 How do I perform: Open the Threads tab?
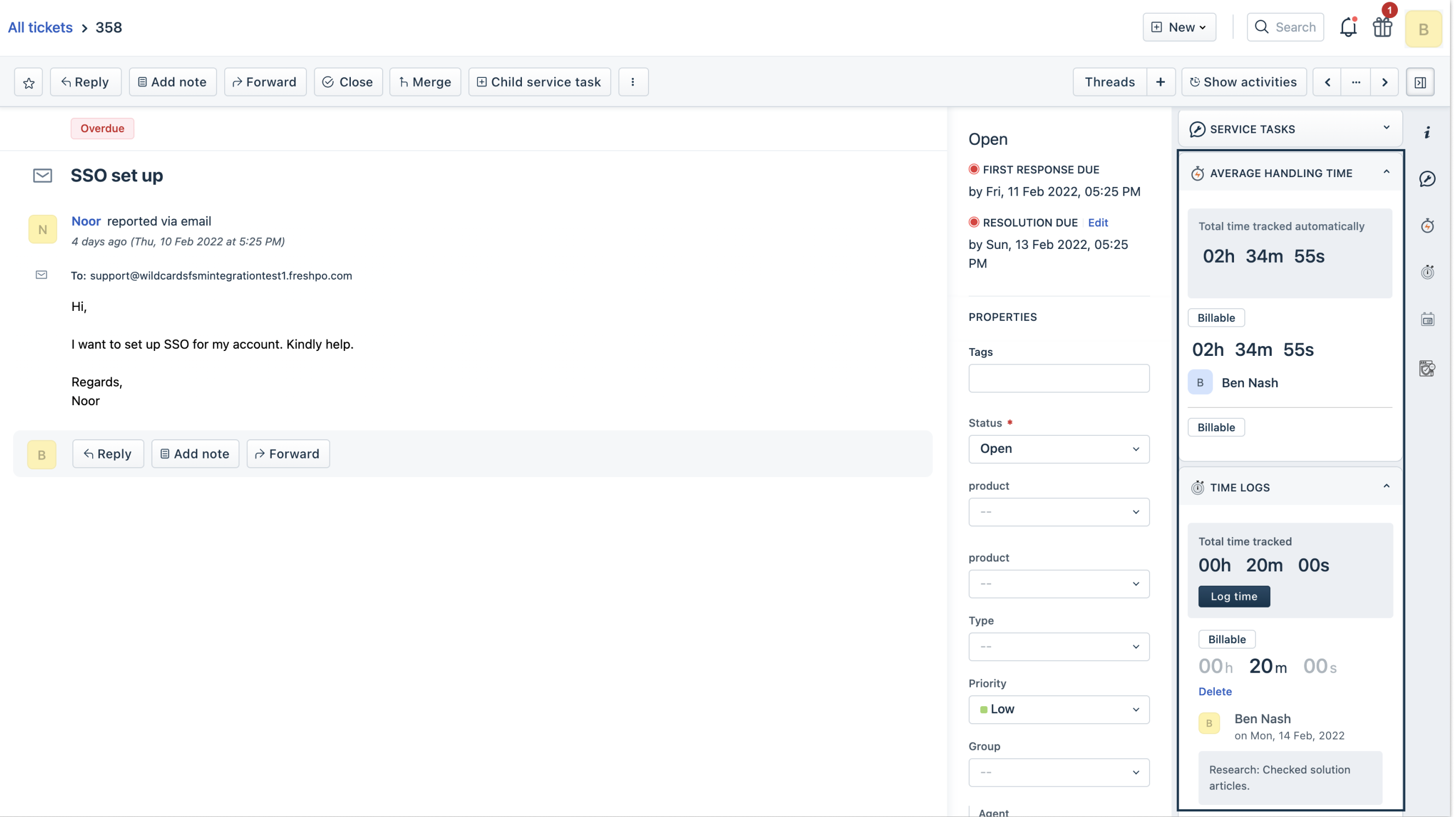coord(1110,83)
